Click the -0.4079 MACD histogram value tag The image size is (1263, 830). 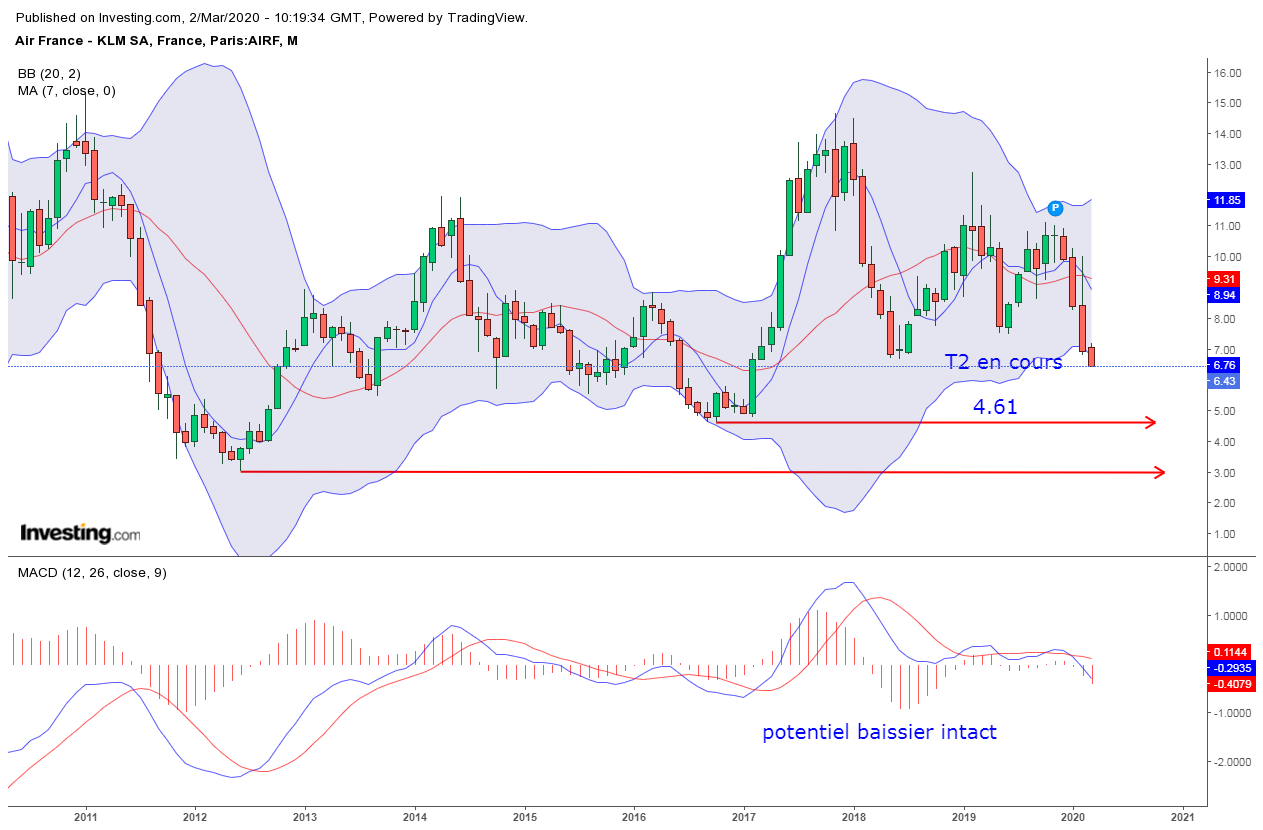(1231, 685)
